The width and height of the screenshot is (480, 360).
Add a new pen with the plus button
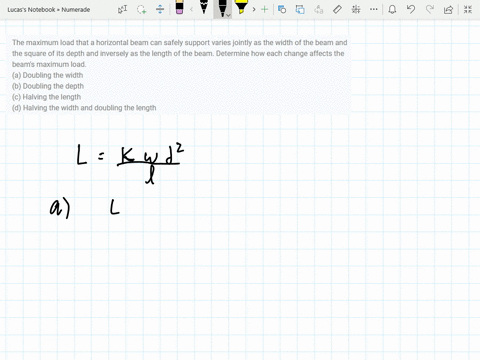264,9
